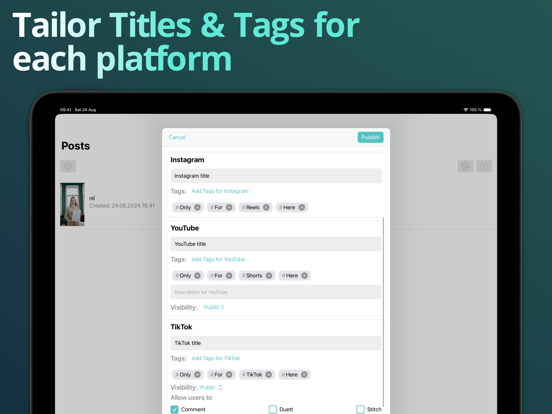Remove the TikTok #Only tag
This screenshot has height=414, width=552.
coord(197,375)
